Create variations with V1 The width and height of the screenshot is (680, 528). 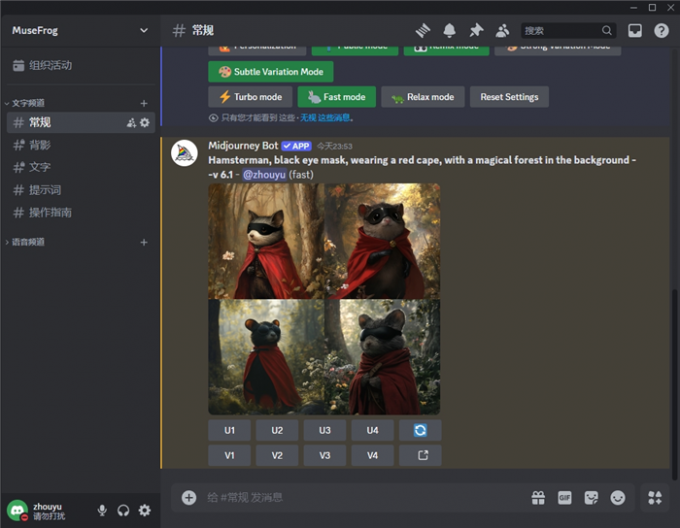[229, 455]
